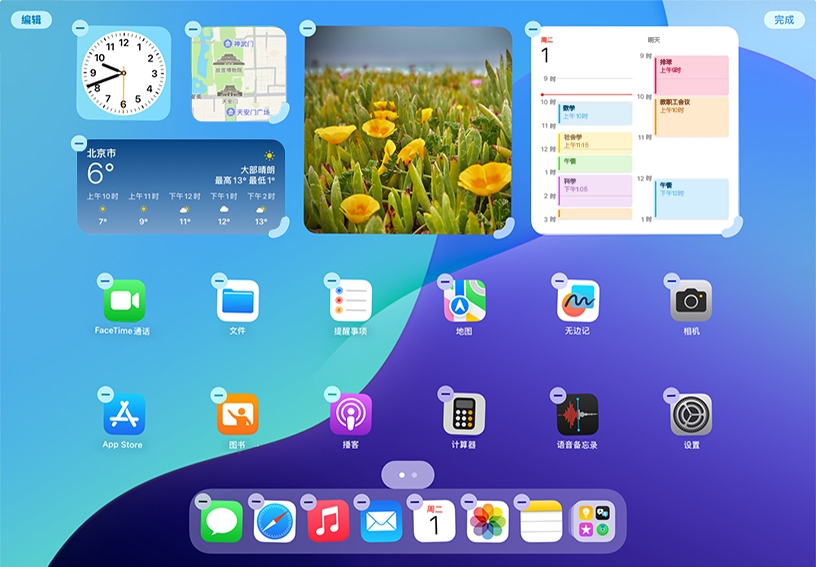Tap the 完成 (Done) button
The height and width of the screenshot is (567, 816).
pos(784,20)
